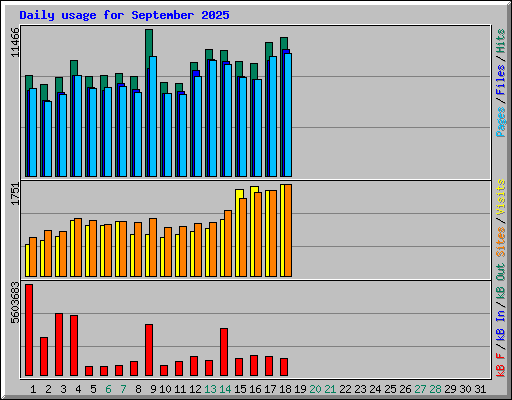Screen dimensions: 512x400
Task: Click day label 26 on the axis
Action: coord(405,389)
